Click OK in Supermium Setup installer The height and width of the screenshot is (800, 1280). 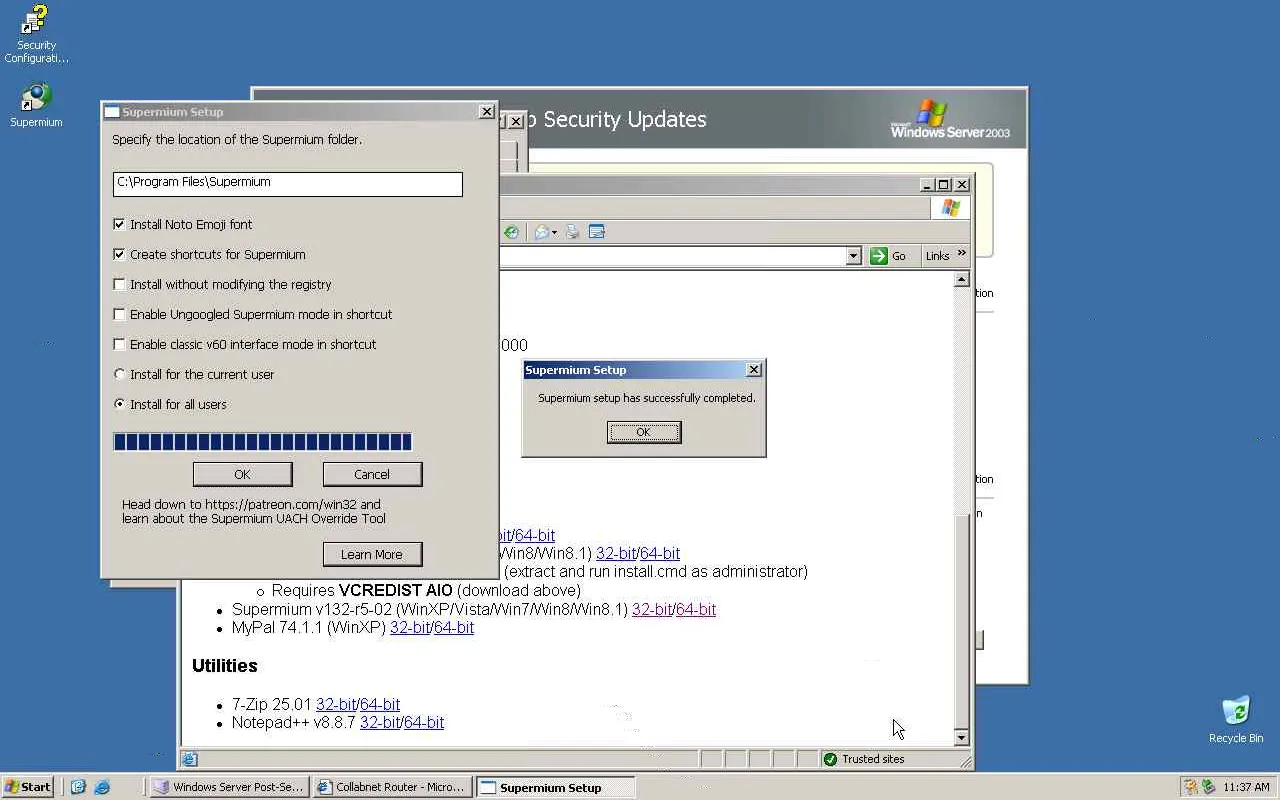[242, 474]
